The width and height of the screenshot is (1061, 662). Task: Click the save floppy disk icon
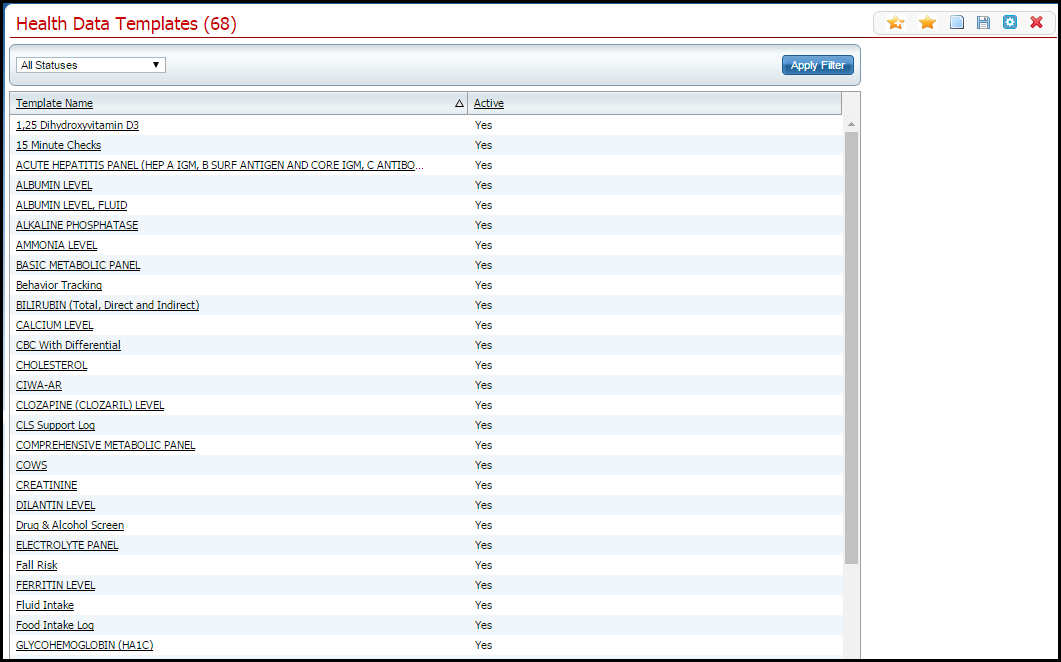coord(983,23)
